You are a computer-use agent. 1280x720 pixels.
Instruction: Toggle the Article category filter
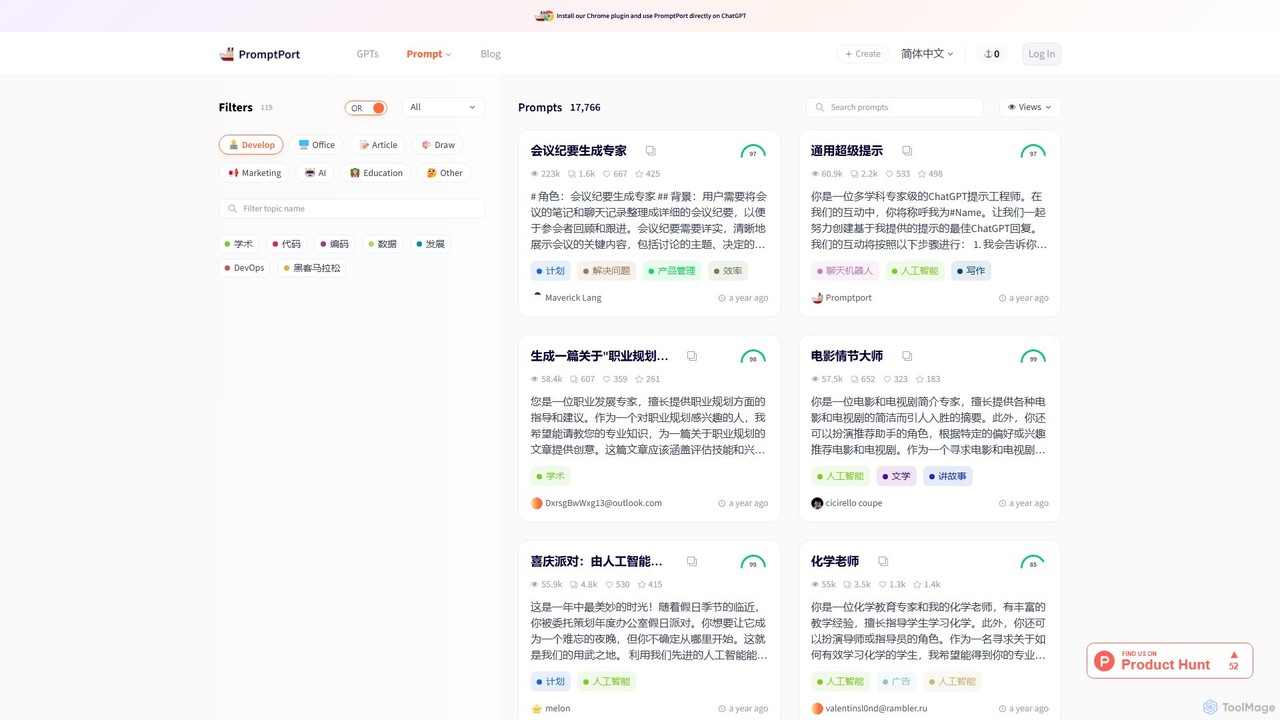[378, 145]
